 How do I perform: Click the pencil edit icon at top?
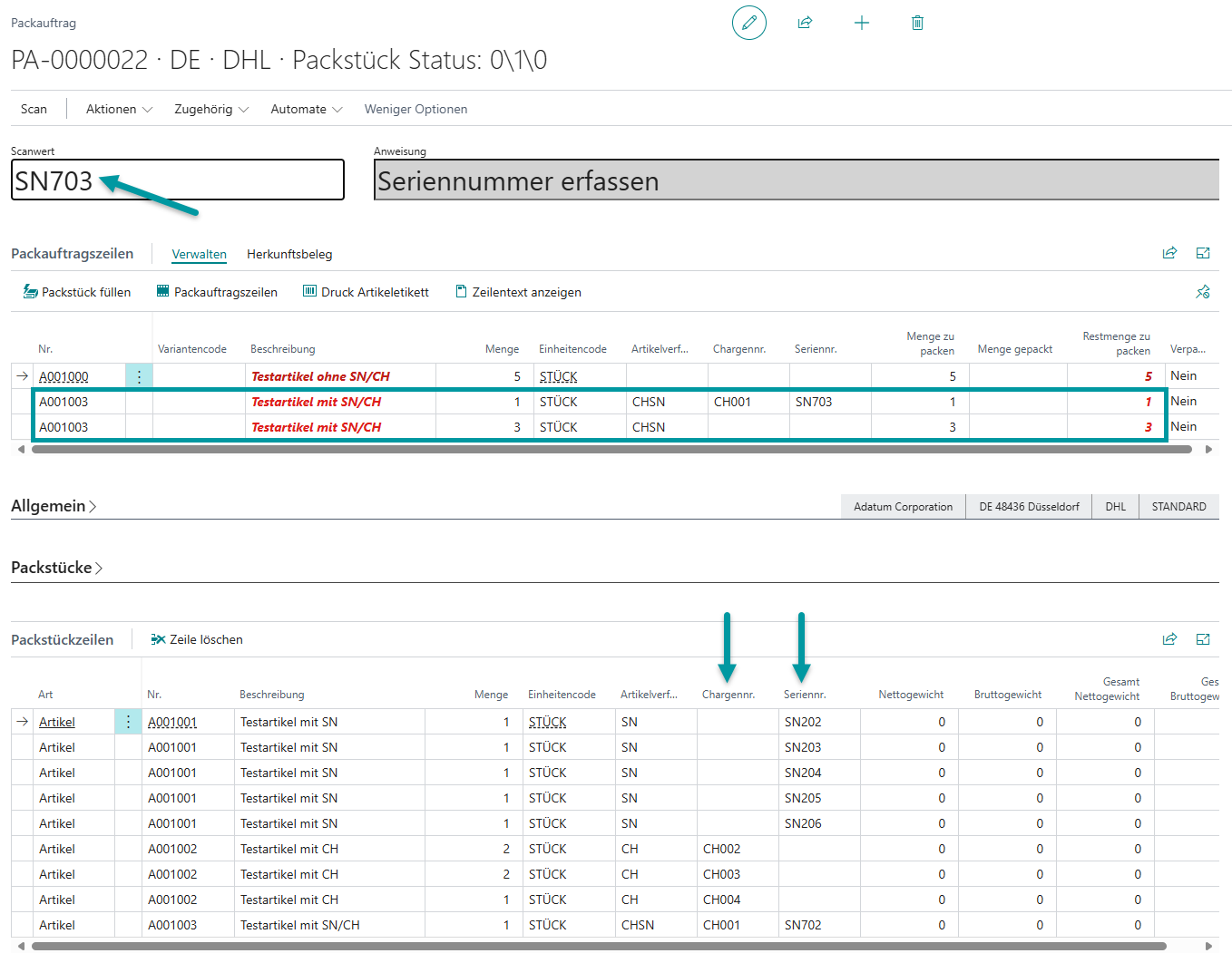[x=748, y=23]
